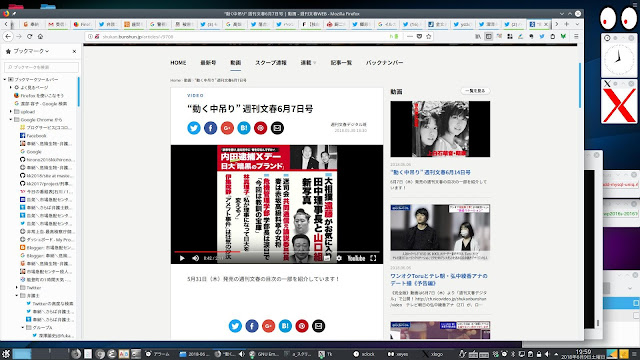Viewport: 640px width, 360px height.
Task: Open the Firefox を使いこなそう bookmark
Action: coord(39,96)
